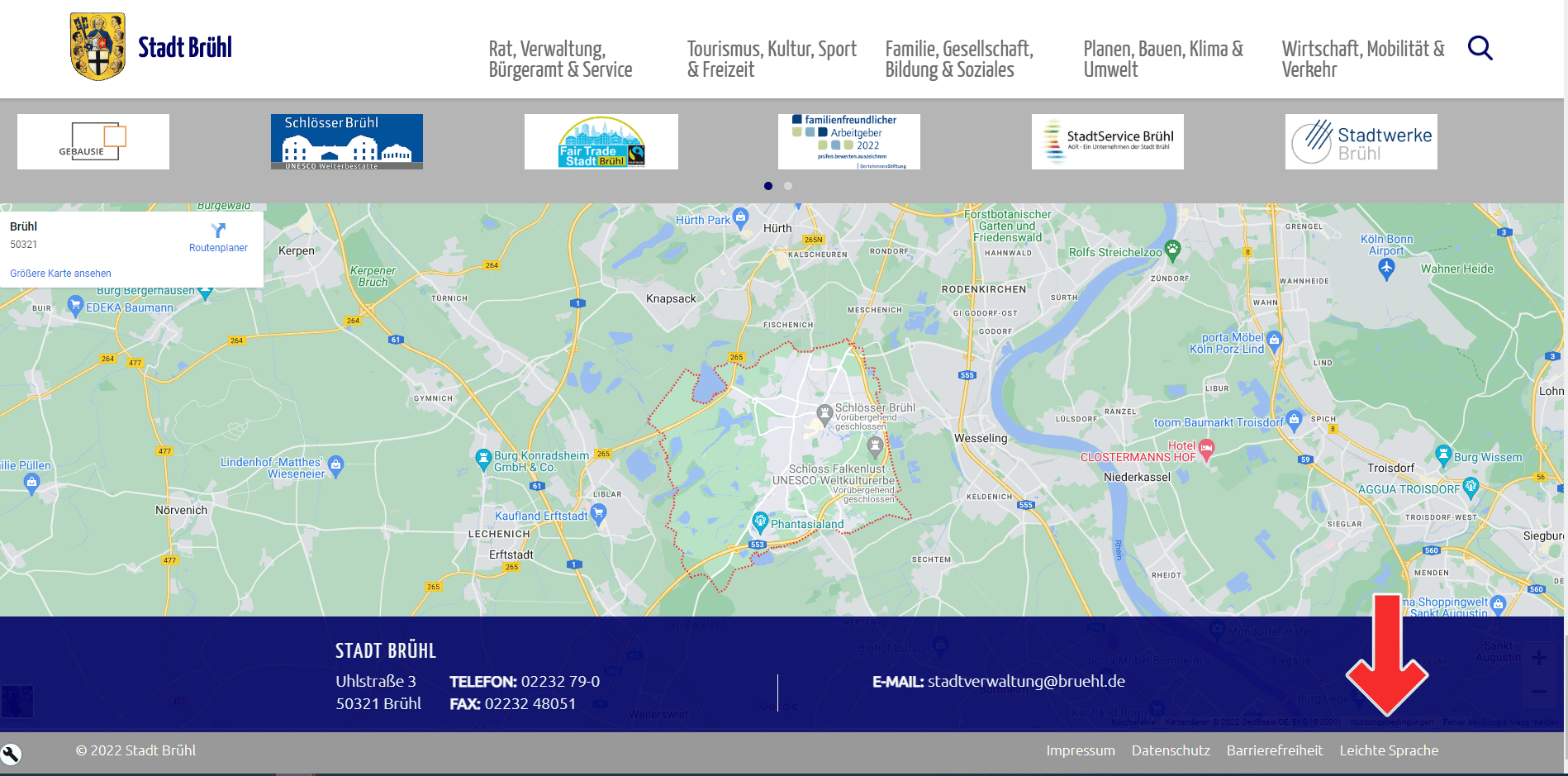Select the porta Möbel Köln Porz-Lind marker
The width and height of the screenshot is (1568, 776).
[1274, 340]
